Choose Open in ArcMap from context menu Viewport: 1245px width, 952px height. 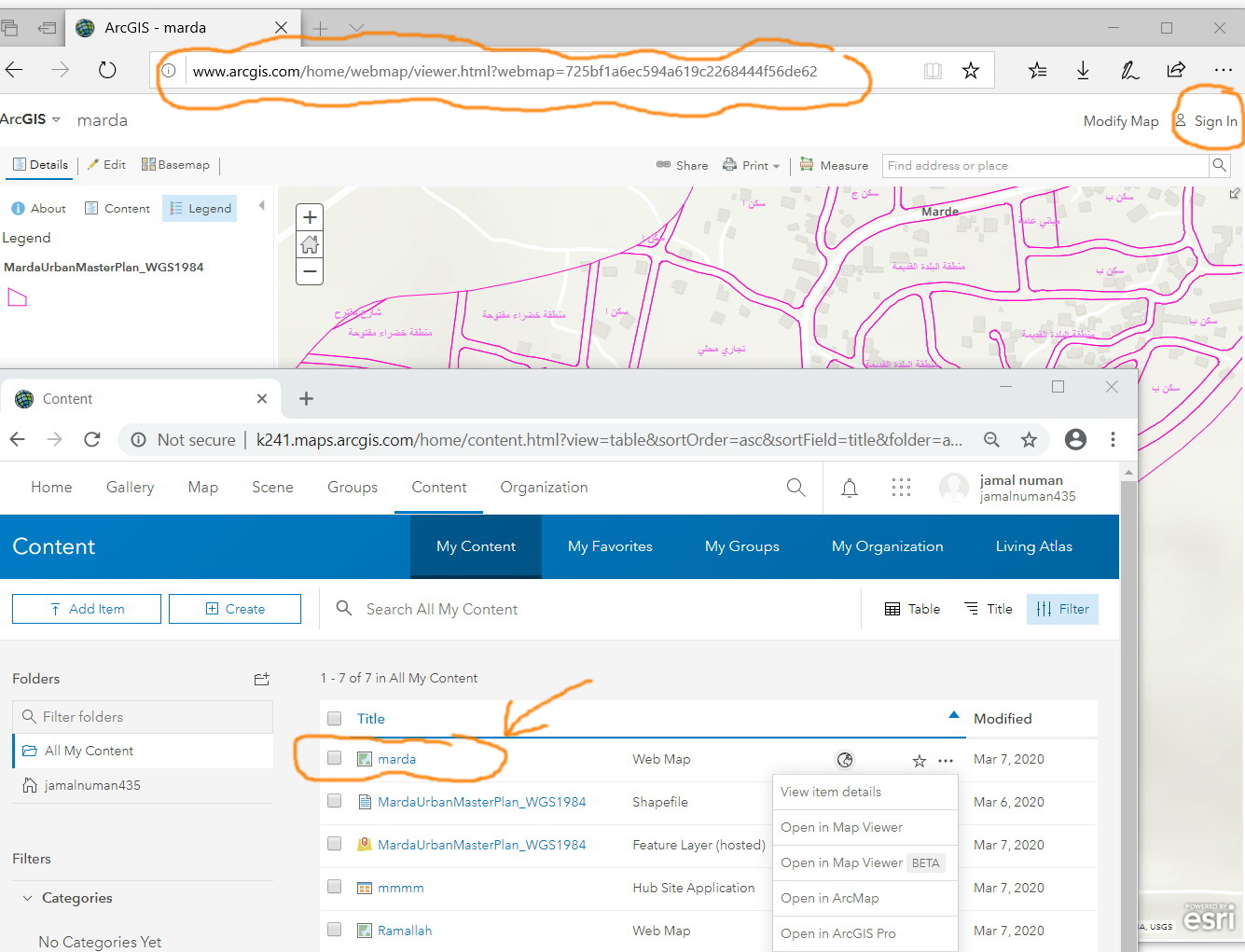[x=829, y=898]
